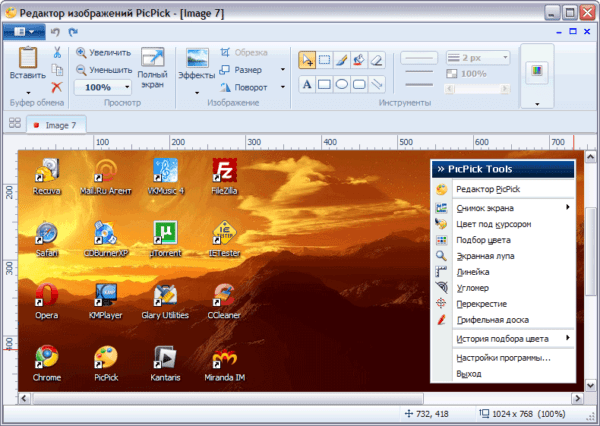Click the PicPick Tools menu header
Screen dimensions: 600x426
click(x=503, y=169)
